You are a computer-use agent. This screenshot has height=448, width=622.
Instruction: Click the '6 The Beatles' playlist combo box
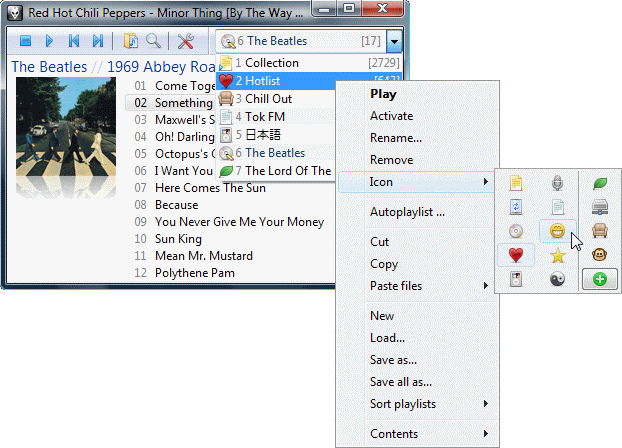click(x=301, y=41)
